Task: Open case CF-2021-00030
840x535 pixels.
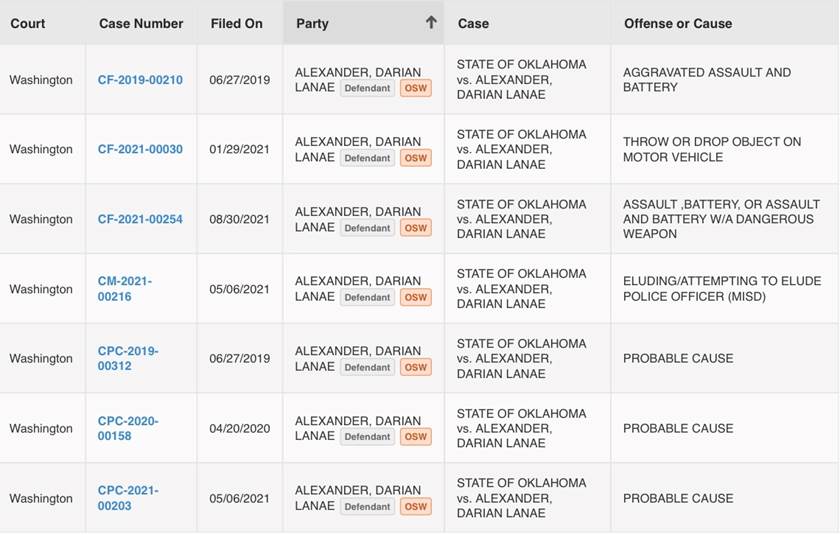Action: [140, 150]
